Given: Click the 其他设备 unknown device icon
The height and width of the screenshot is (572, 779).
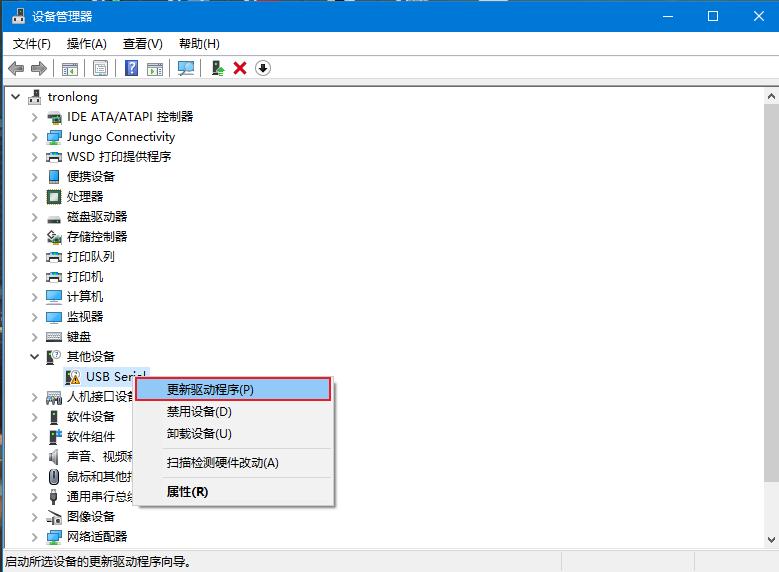Looking at the screenshot, I should coord(54,357).
